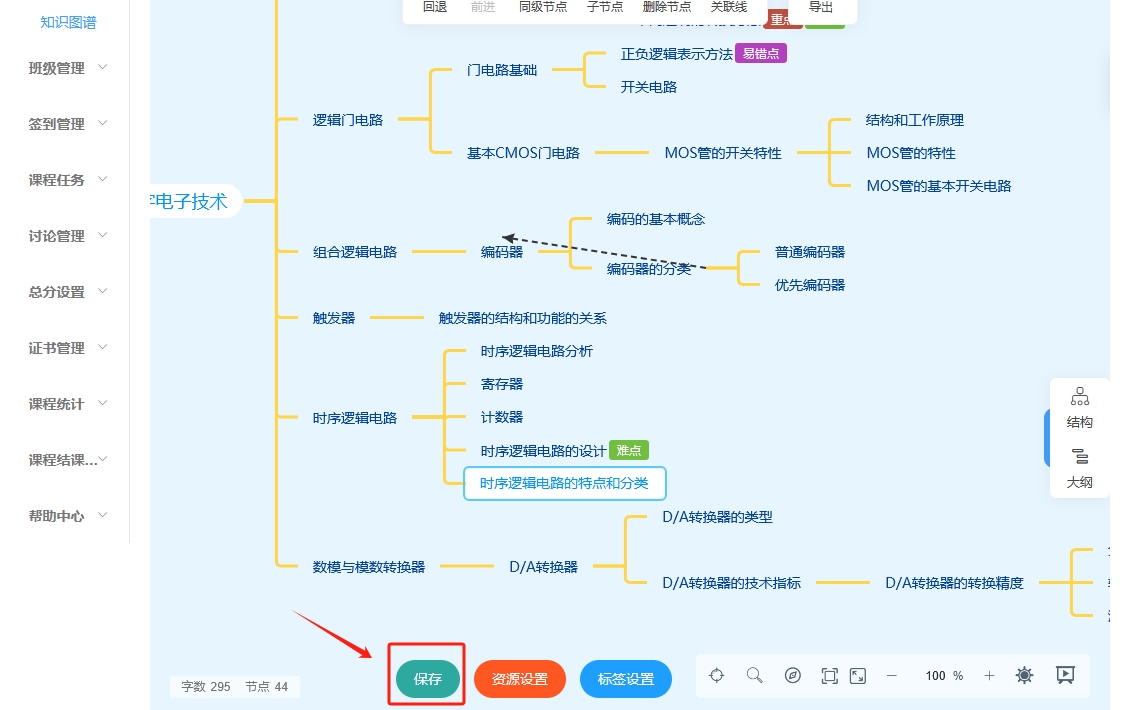
Task: Zoom in with the plus icon
Action: (x=989, y=676)
